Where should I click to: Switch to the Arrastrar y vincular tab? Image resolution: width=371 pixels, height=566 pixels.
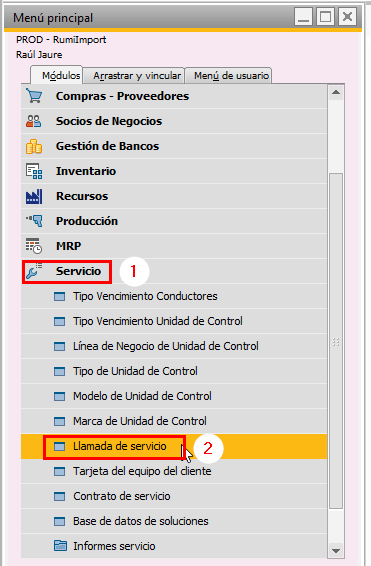click(x=137, y=76)
